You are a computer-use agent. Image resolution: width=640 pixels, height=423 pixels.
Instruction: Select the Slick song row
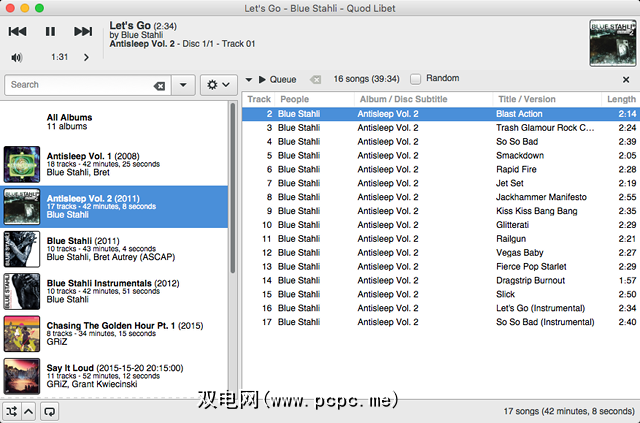pos(441,294)
